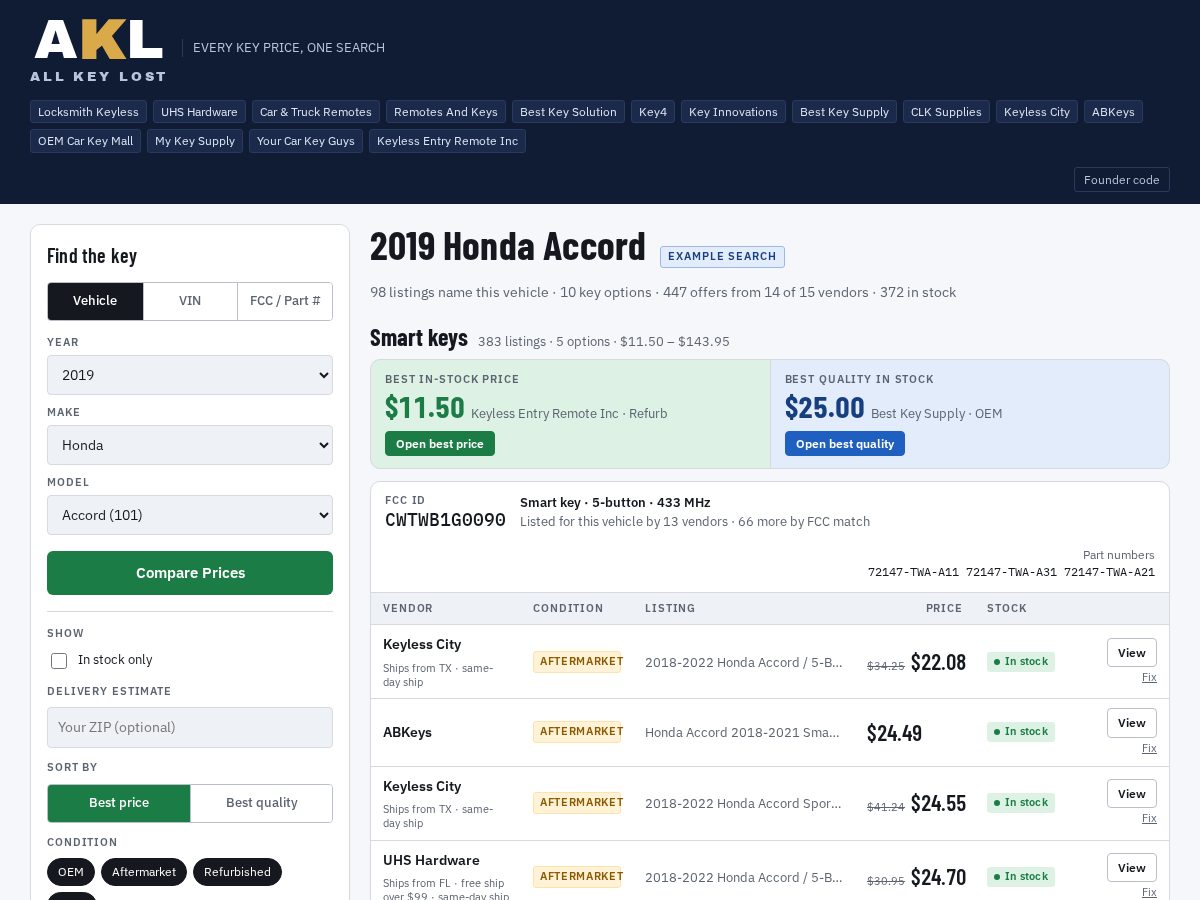1200x900 pixels.
Task: Click the Open best price button
Action: point(440,444)
